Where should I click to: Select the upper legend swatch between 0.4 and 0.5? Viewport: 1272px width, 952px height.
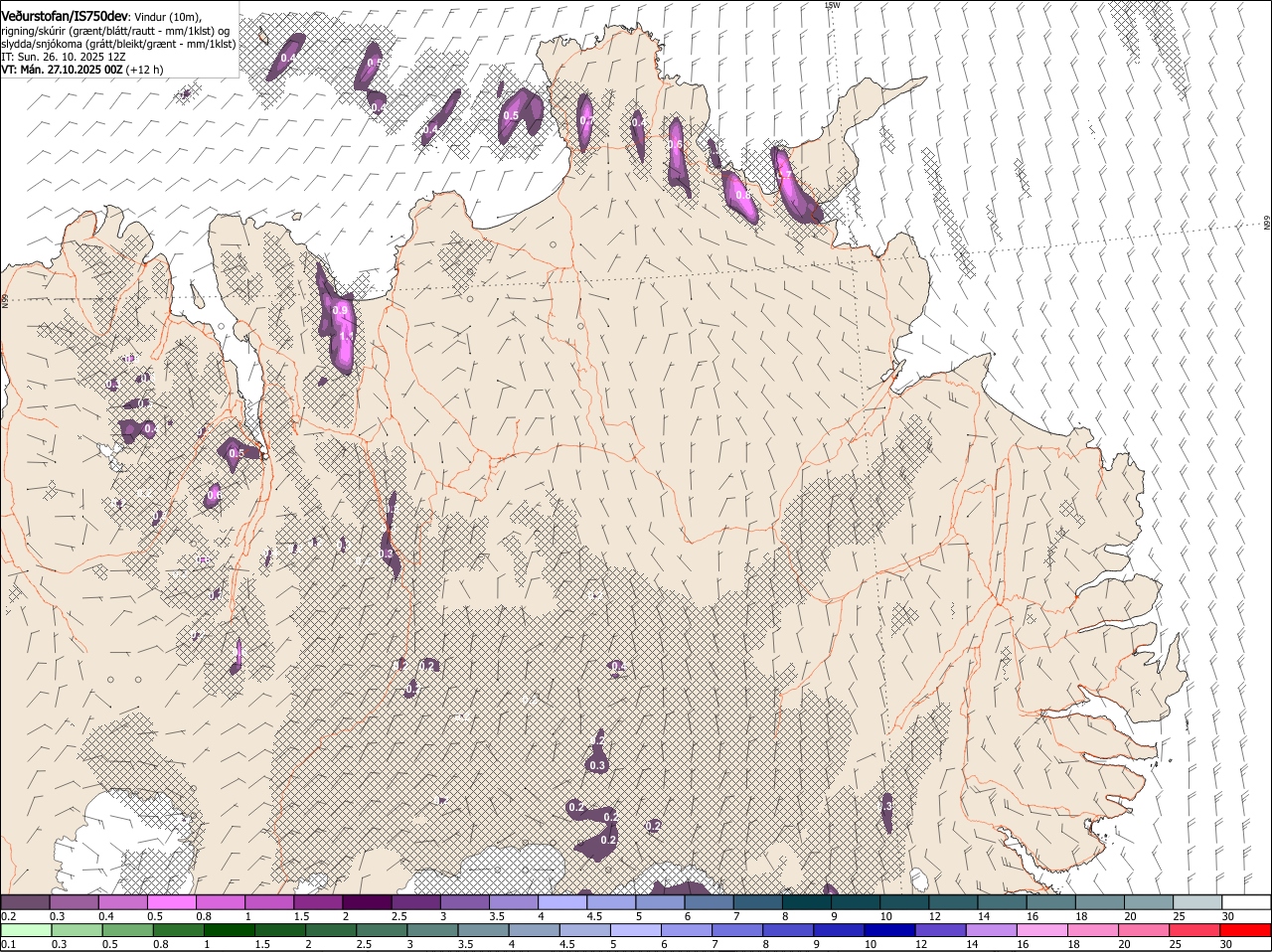[122, 901]
